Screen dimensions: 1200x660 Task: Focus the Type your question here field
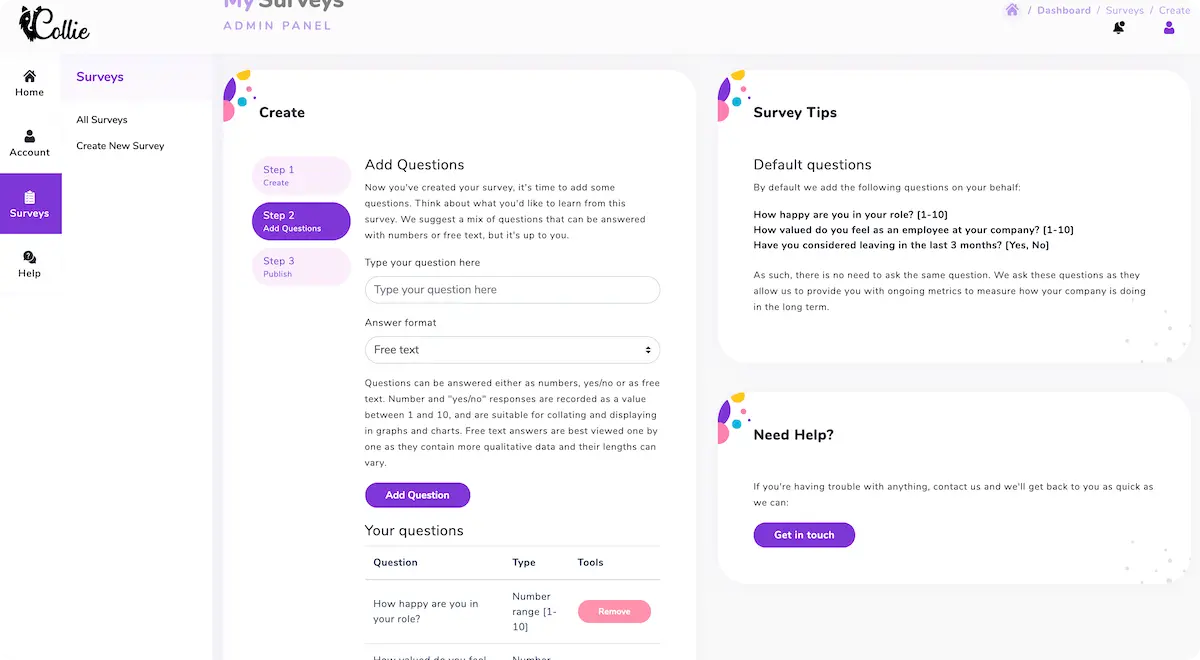(512, 290)
